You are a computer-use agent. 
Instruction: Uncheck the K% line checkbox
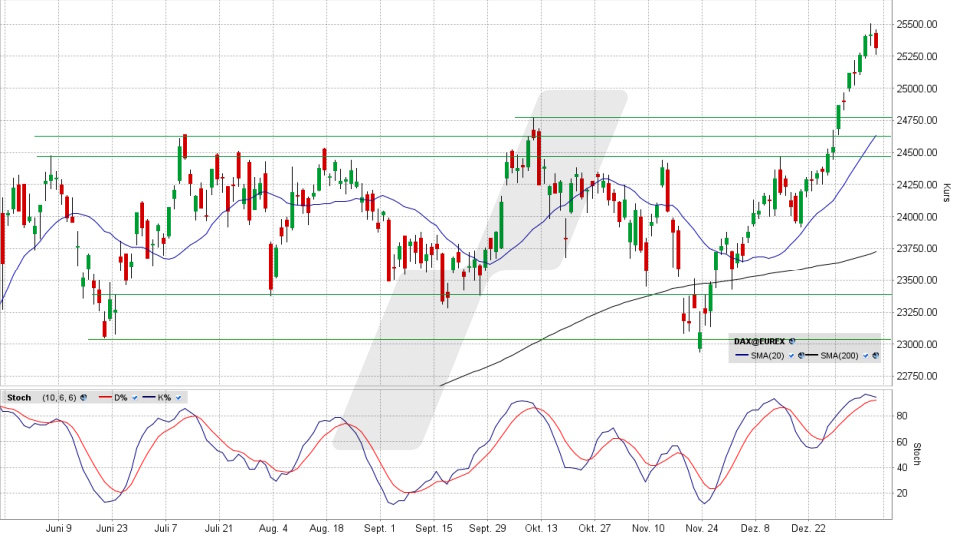coord(179,397)
